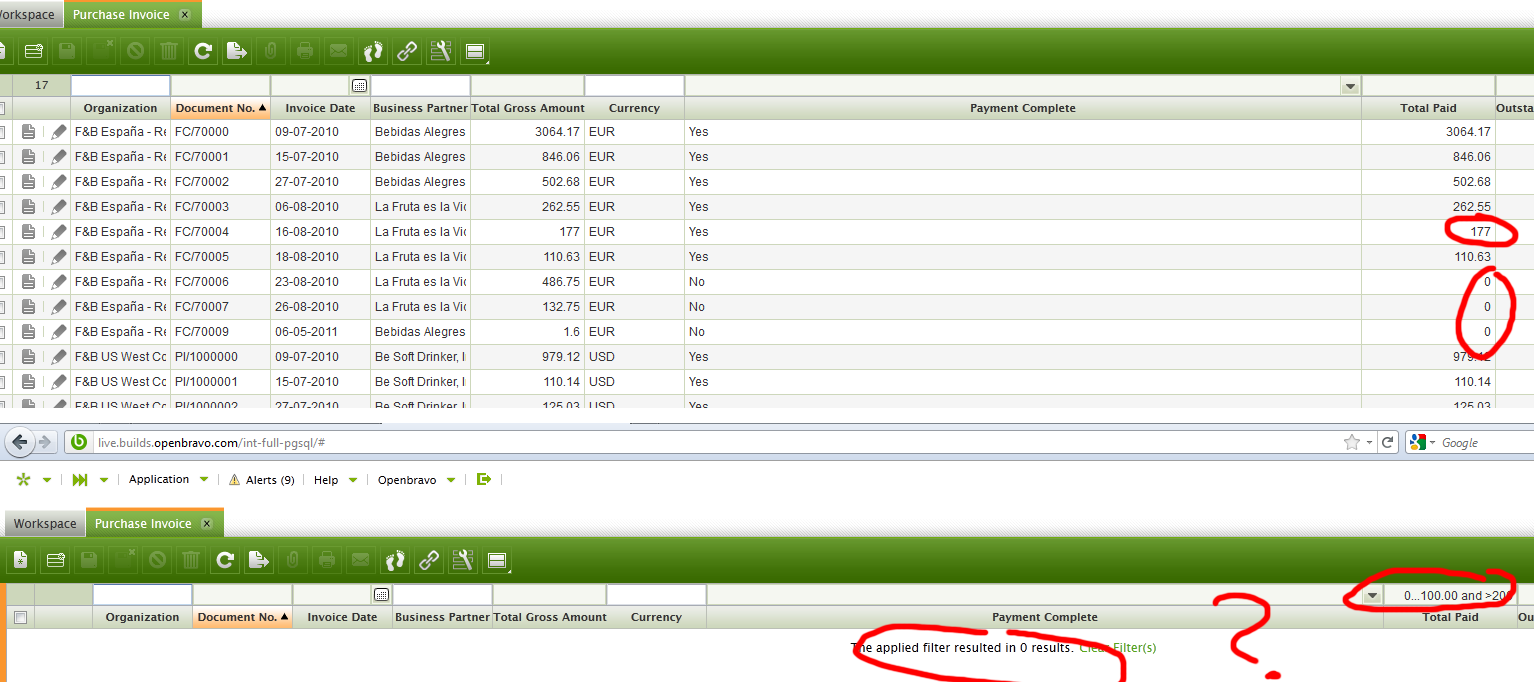This screenshot has height=682, width=1534.
Task: Sort by Total Gross Amount header in the lower grid
Action: click(549, 617)
